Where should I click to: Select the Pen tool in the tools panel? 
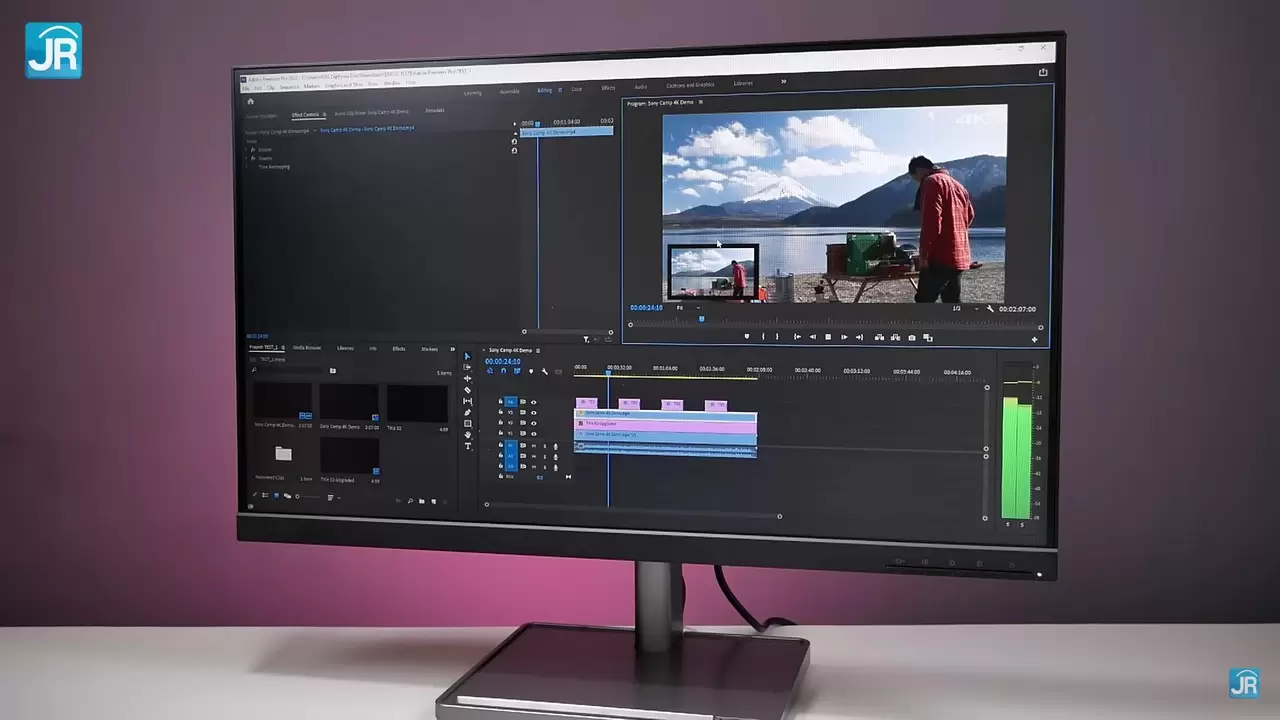pos(467,412)
